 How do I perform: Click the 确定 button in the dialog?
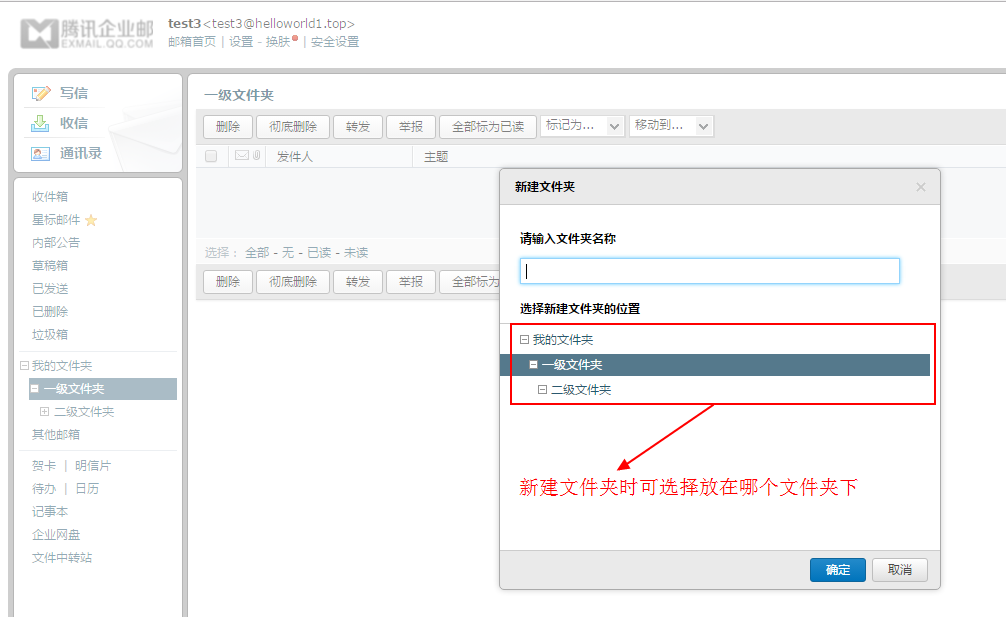[x=838, y=570]
